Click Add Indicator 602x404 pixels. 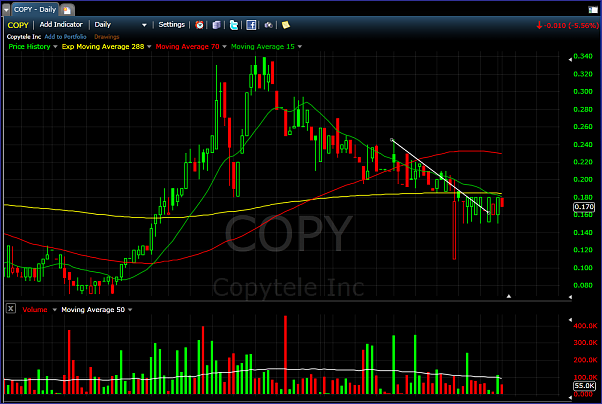coord(61,25)
